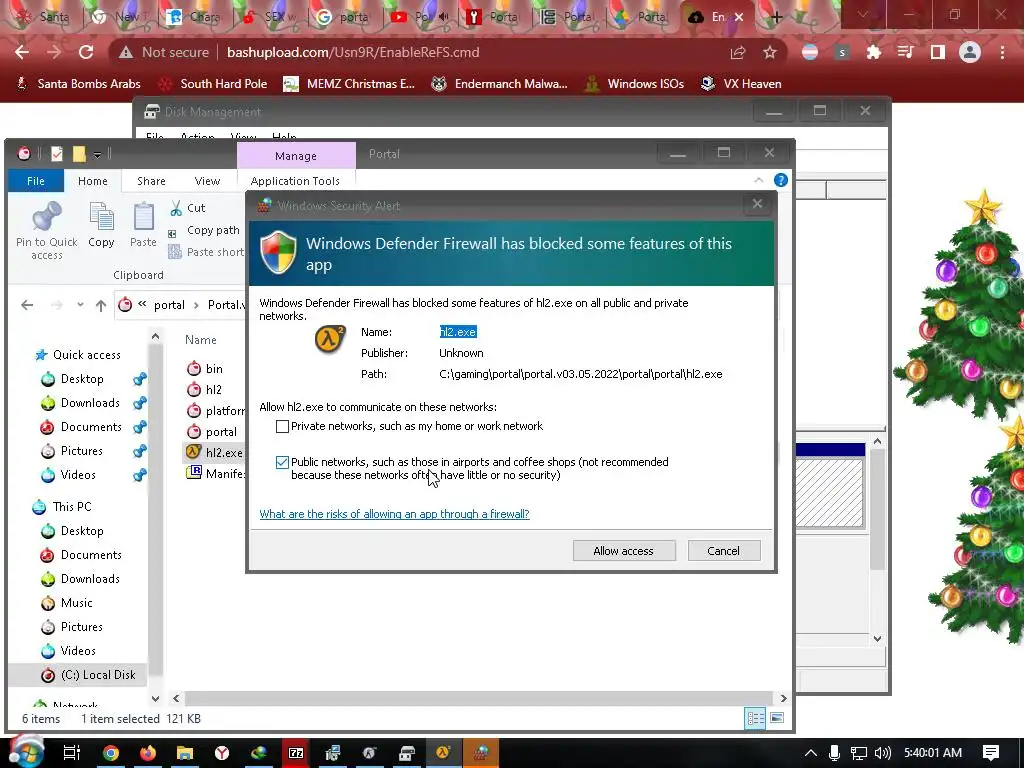Click portal breadcrumb in address bar
This screenshot has width=1024, height=768.
(x=169, y=305)
